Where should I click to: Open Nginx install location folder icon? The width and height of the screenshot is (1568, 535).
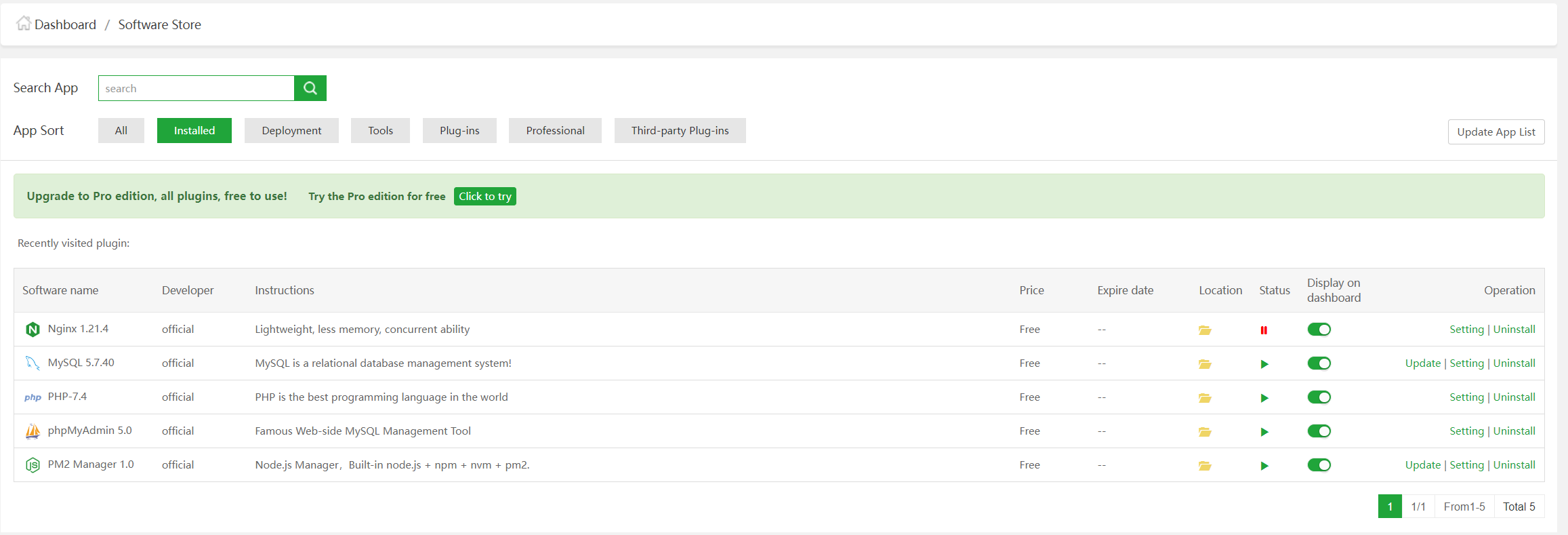tap(1204, 330)
